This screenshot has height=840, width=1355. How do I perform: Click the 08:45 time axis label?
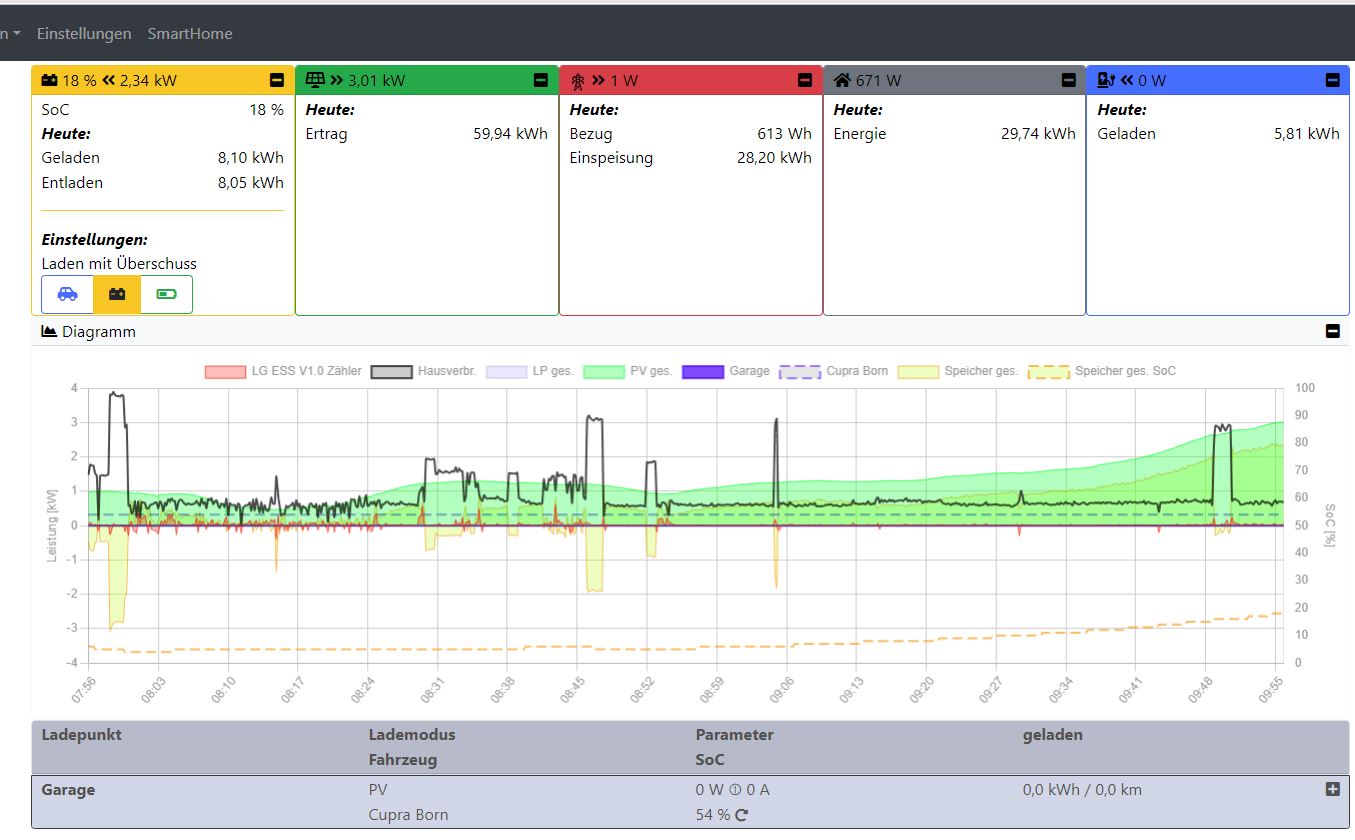click(574, 691)
